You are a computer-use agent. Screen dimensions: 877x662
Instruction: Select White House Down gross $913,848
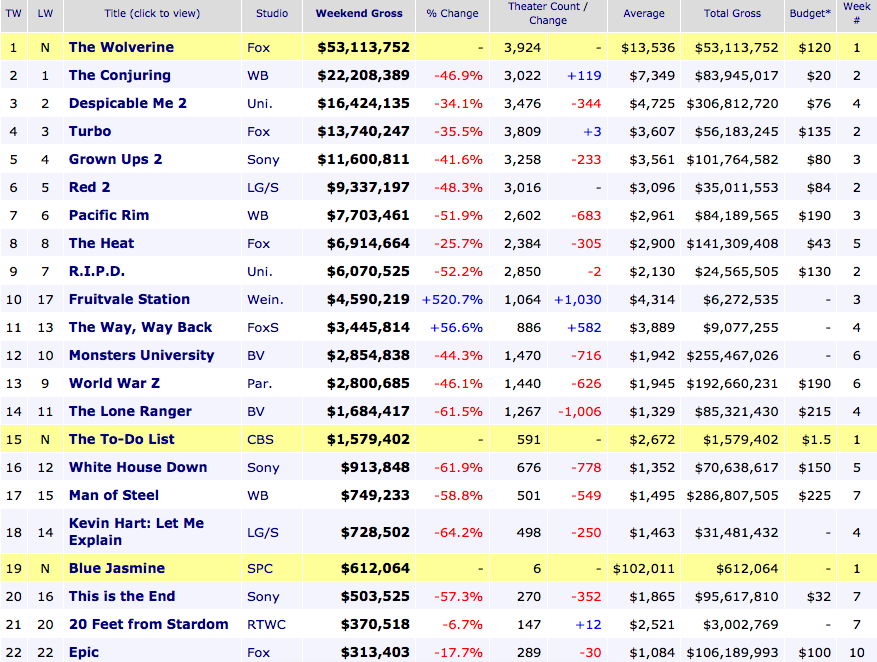point(375,467)
